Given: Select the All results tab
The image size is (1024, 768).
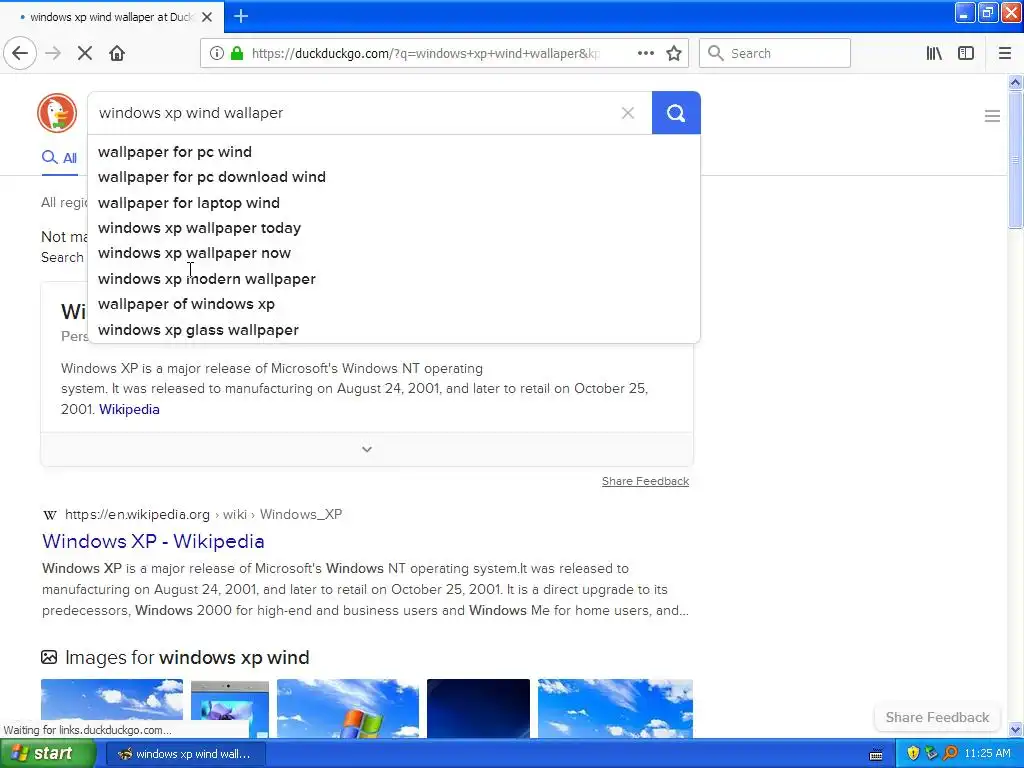Looking at the screenshot, I should [x=59, y=158].
